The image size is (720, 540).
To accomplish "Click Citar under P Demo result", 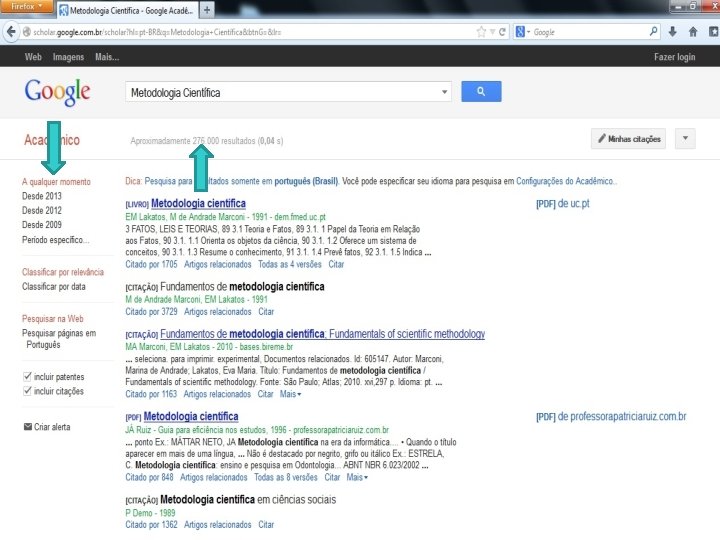I will [x=266, y=524].
